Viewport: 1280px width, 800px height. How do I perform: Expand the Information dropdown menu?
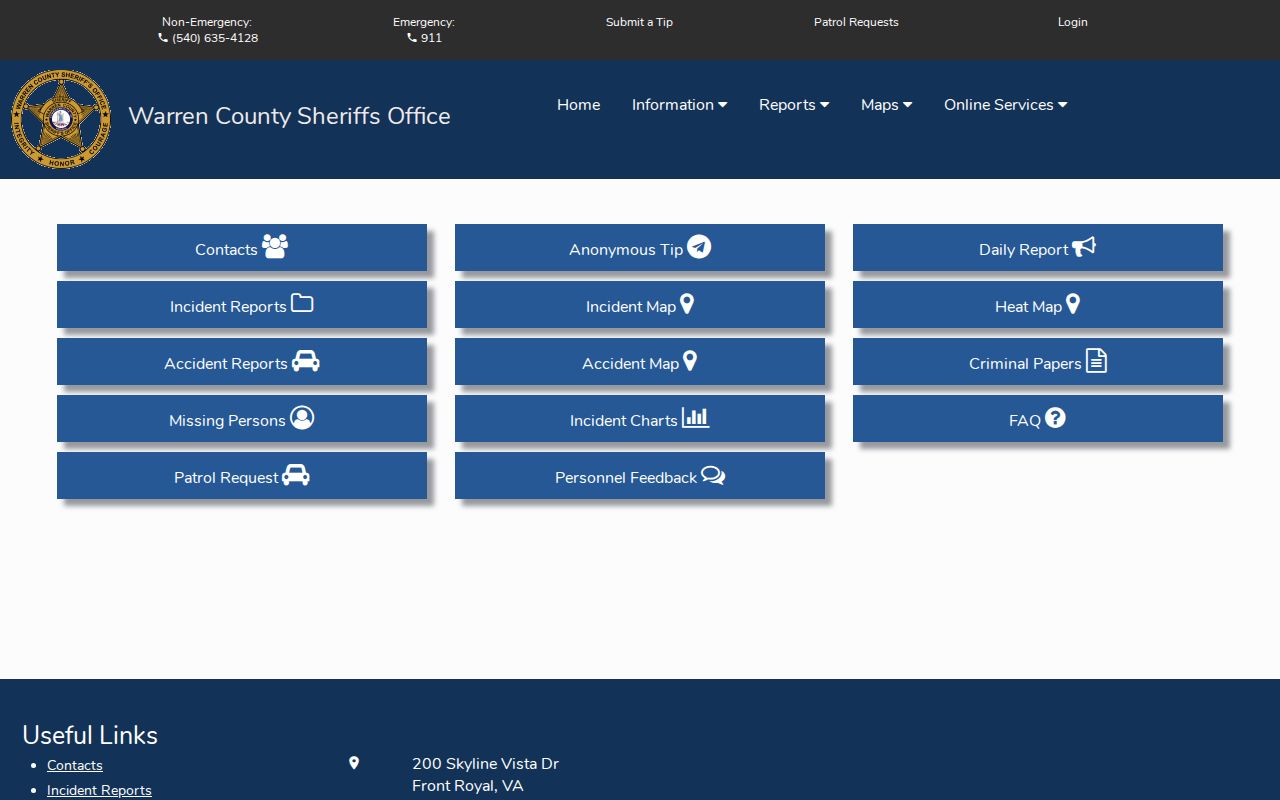[x=679, y=105]
